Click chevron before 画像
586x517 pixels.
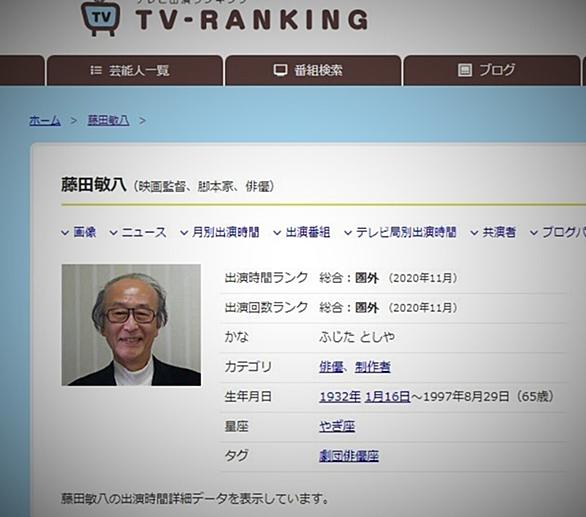tap(65, 233)
